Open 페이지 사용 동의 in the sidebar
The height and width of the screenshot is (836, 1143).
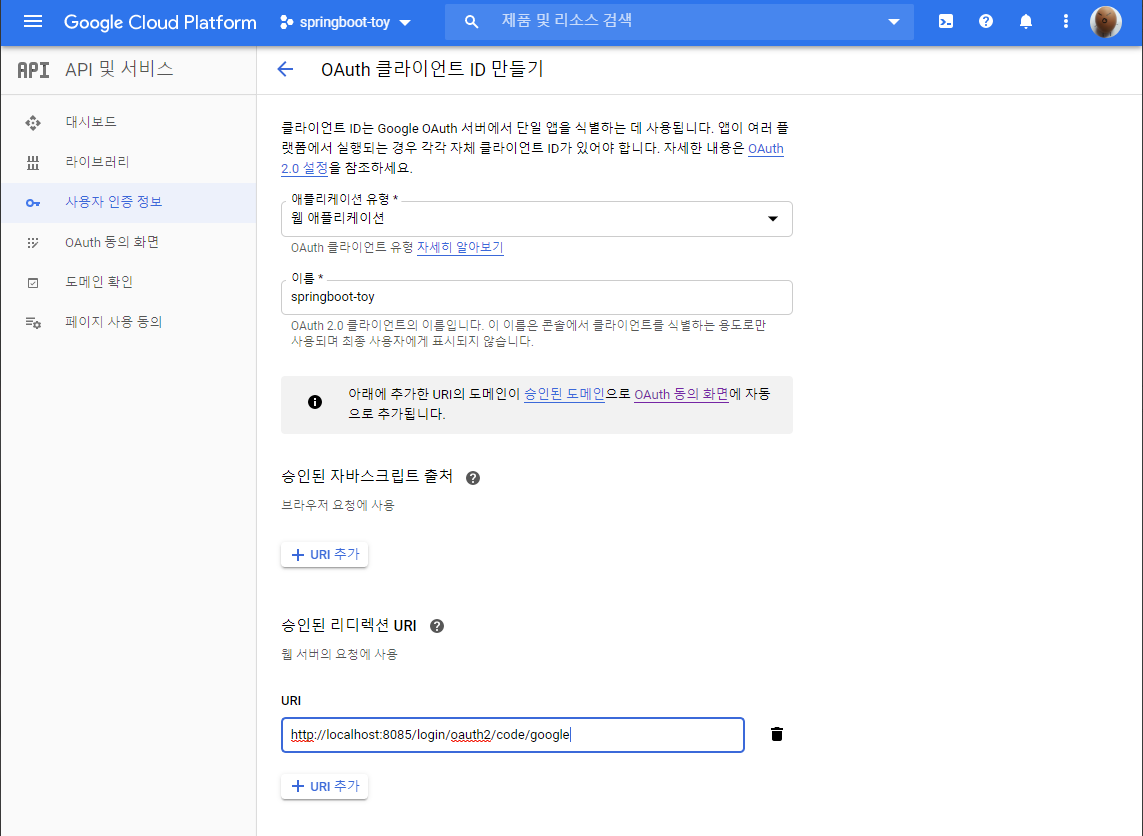[x=128, y=322]
